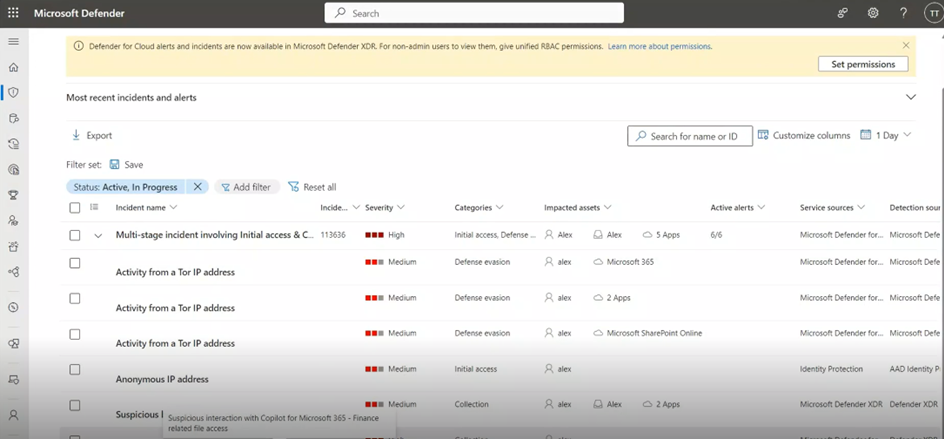Remove the Status: Active, In Progress filter
The image size is (944, 439).
pos(197,187)
